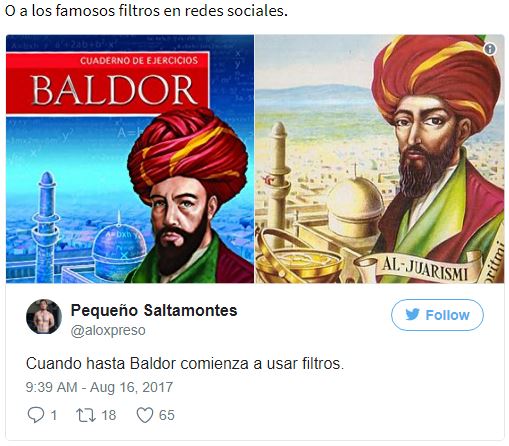Image resolution: width=509 pixels, height=446 pixels.
Task: Select tweet text about Baldor filtros
Action: [x=185, y=364]
